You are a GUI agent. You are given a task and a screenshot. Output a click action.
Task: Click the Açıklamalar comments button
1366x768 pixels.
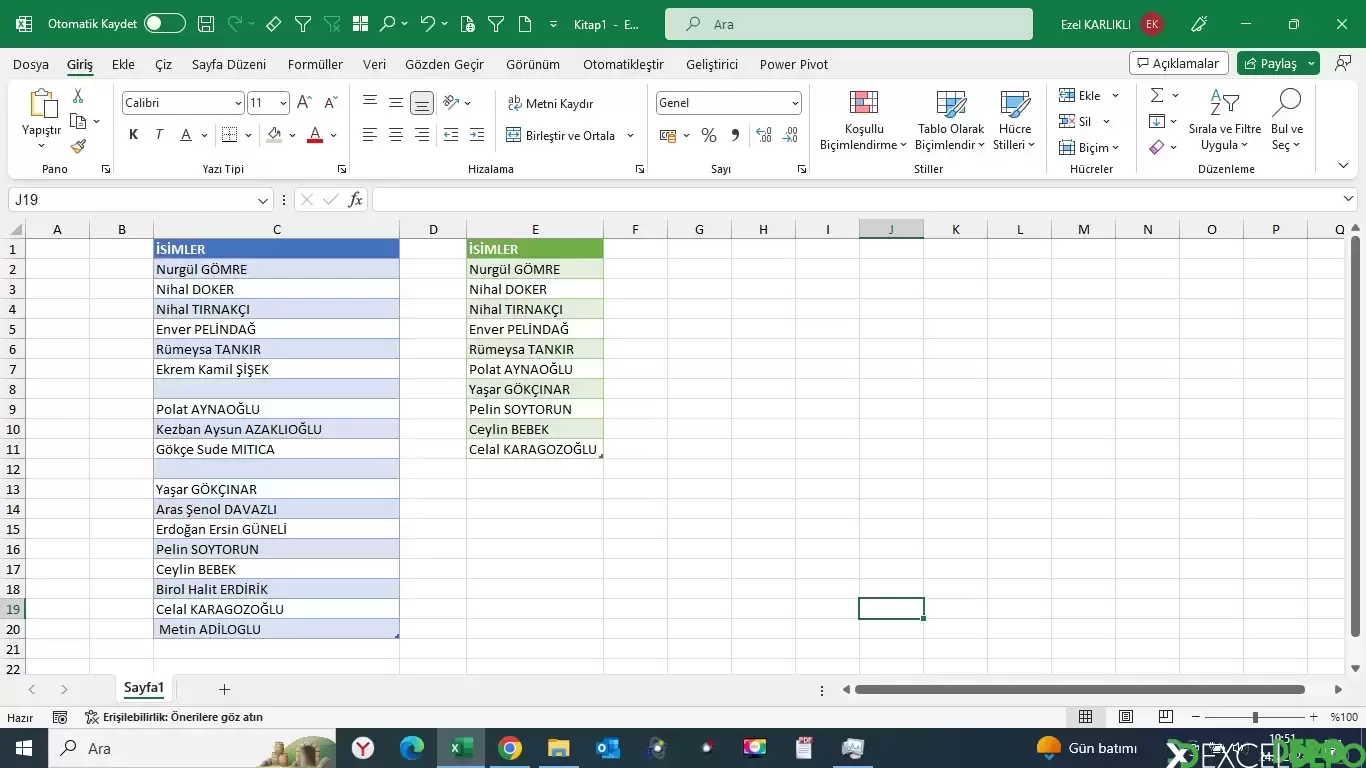click(1179, 63)
